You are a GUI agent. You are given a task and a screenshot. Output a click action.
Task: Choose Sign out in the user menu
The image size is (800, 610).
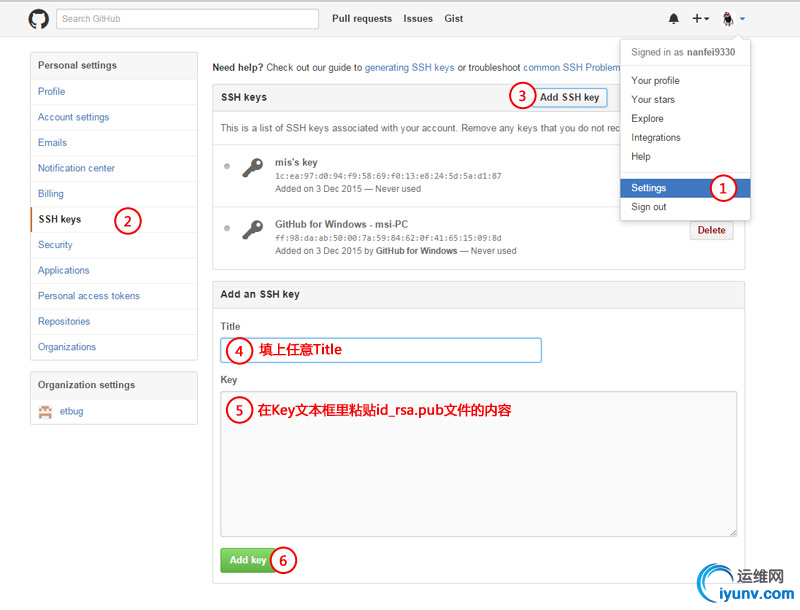[x=648, y=207]
